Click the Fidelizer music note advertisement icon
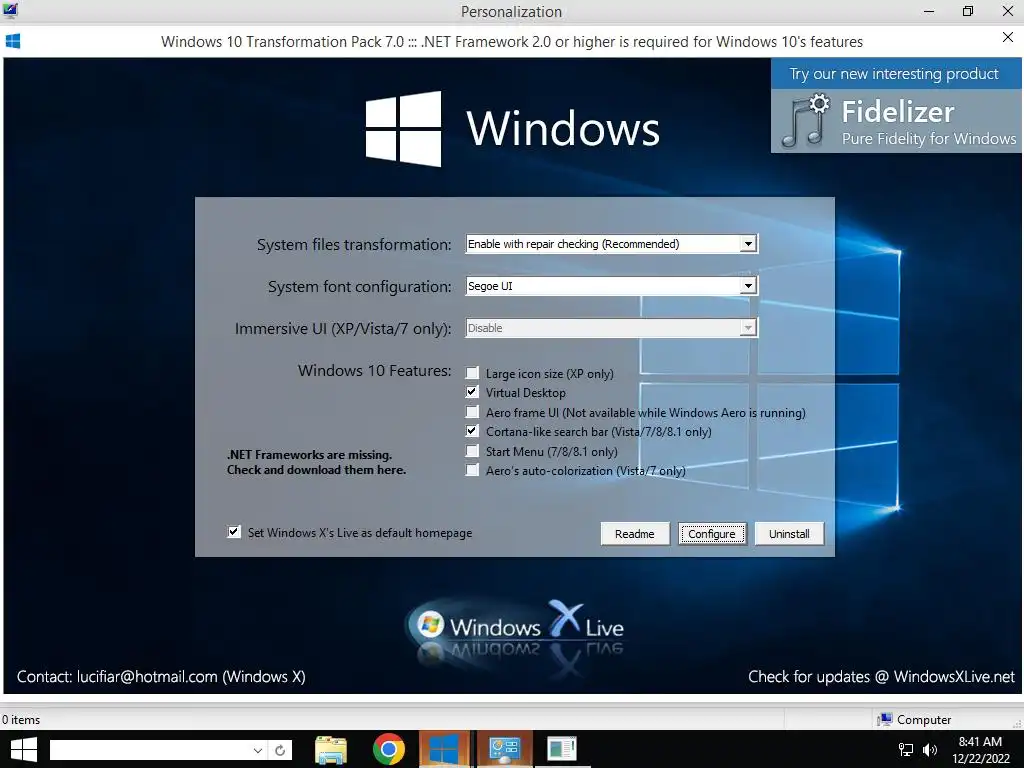This screenshot has width=1024, height=768. point(805,121)
